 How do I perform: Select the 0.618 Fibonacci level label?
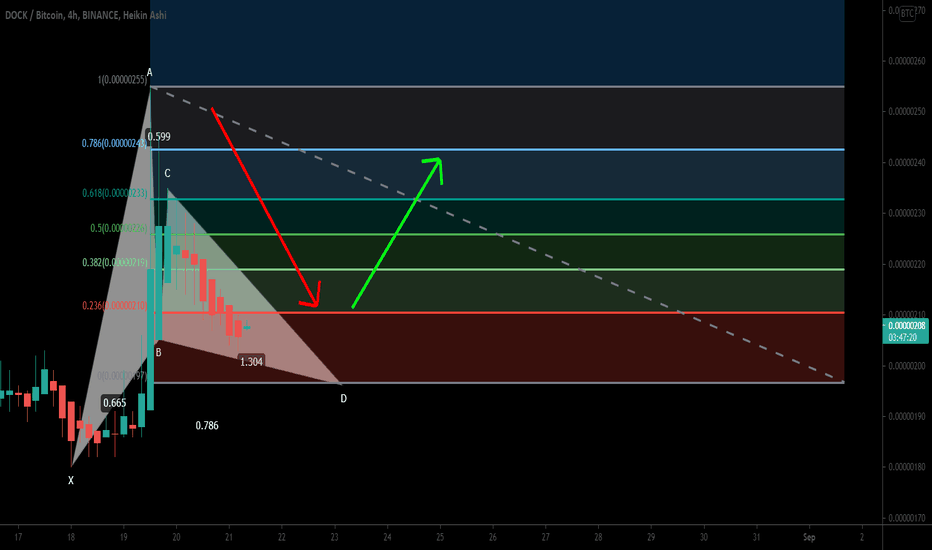tap(115, 193)
